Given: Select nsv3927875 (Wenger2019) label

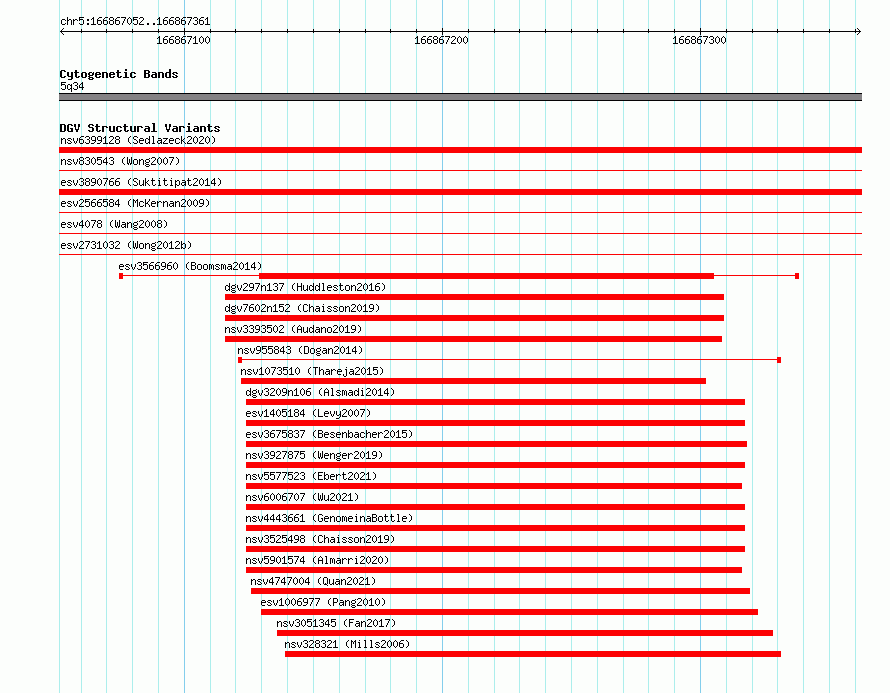Looking at the screenshot, I should [314, 455].
